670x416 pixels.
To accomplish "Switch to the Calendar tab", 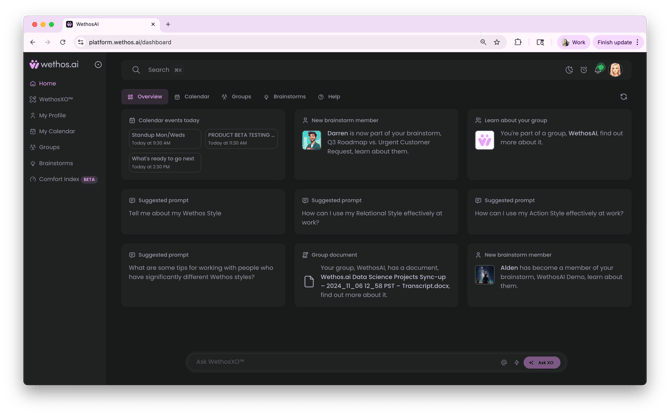I will pyautogui.click(x=192, y=97).
